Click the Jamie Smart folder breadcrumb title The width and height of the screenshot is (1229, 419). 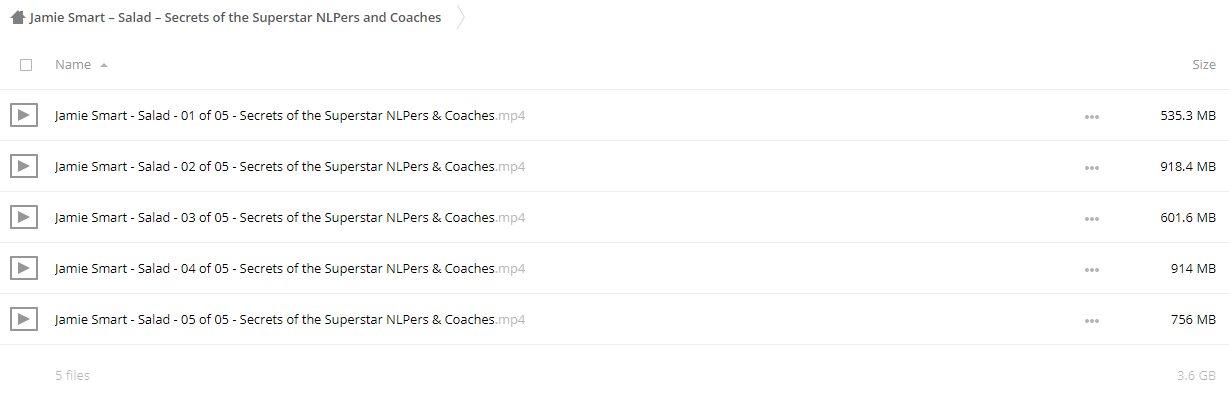click(235, 17)
